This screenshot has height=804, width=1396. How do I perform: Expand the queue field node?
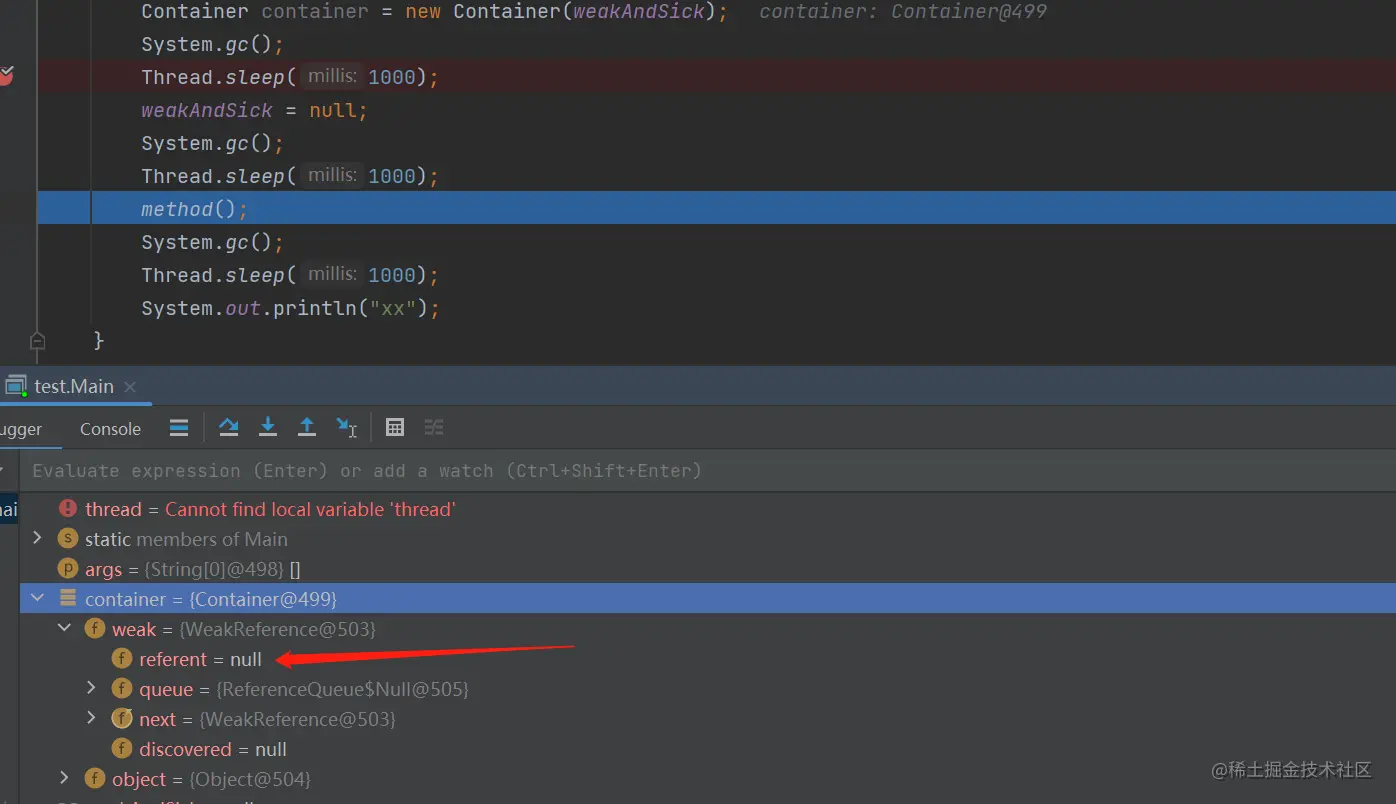pyautogui.click(x=91, y=688)
